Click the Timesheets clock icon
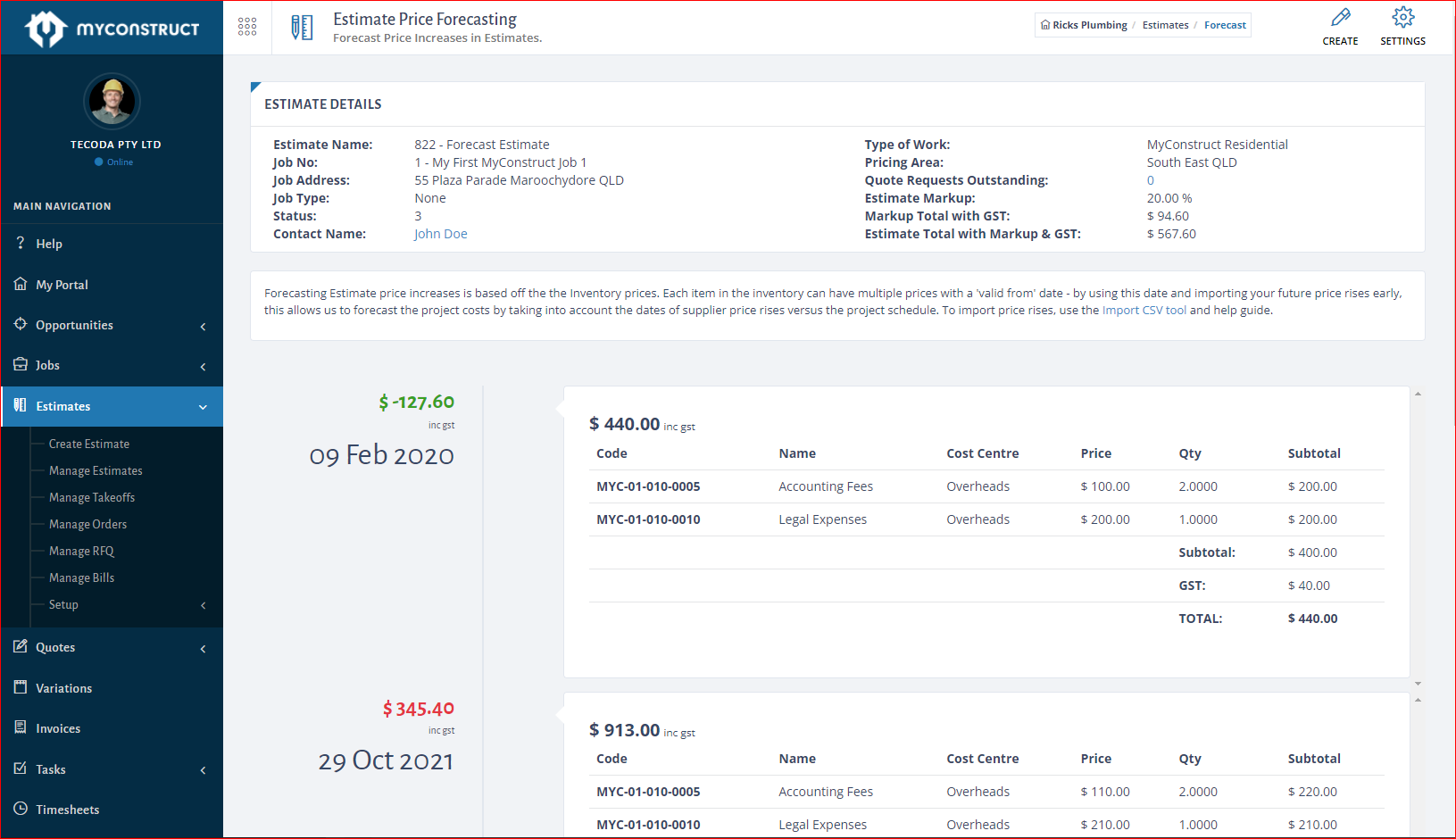 pos(21,809)
